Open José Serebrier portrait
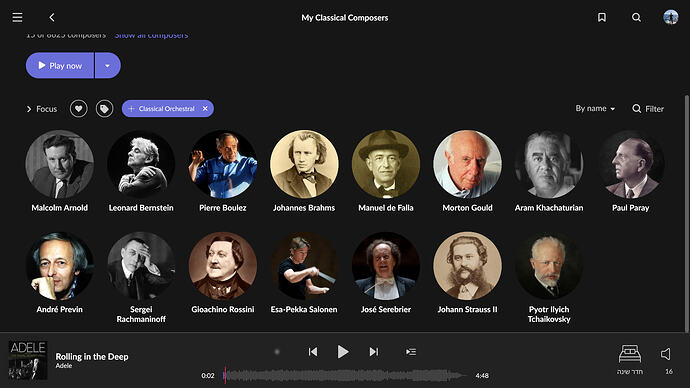This screenshot has width=690, height=388. coord(385,266)
